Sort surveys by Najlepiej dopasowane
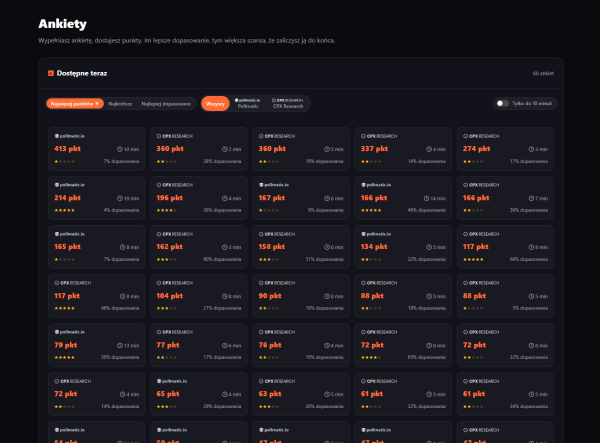Viewport: 600px width, 443px height. click(x=166, y=104)
